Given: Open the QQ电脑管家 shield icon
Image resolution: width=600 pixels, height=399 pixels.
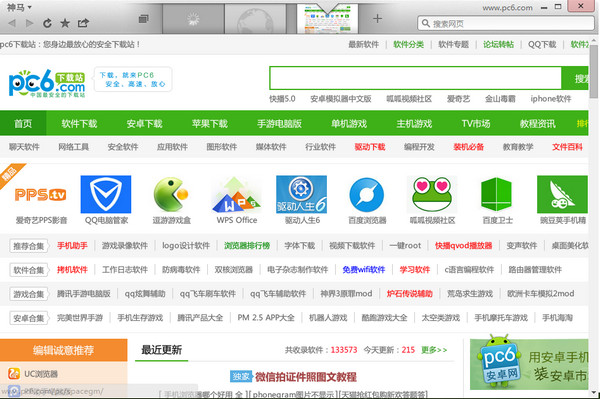Looking at the screenshot, I should pyautogui.click(x=106, y=194).
